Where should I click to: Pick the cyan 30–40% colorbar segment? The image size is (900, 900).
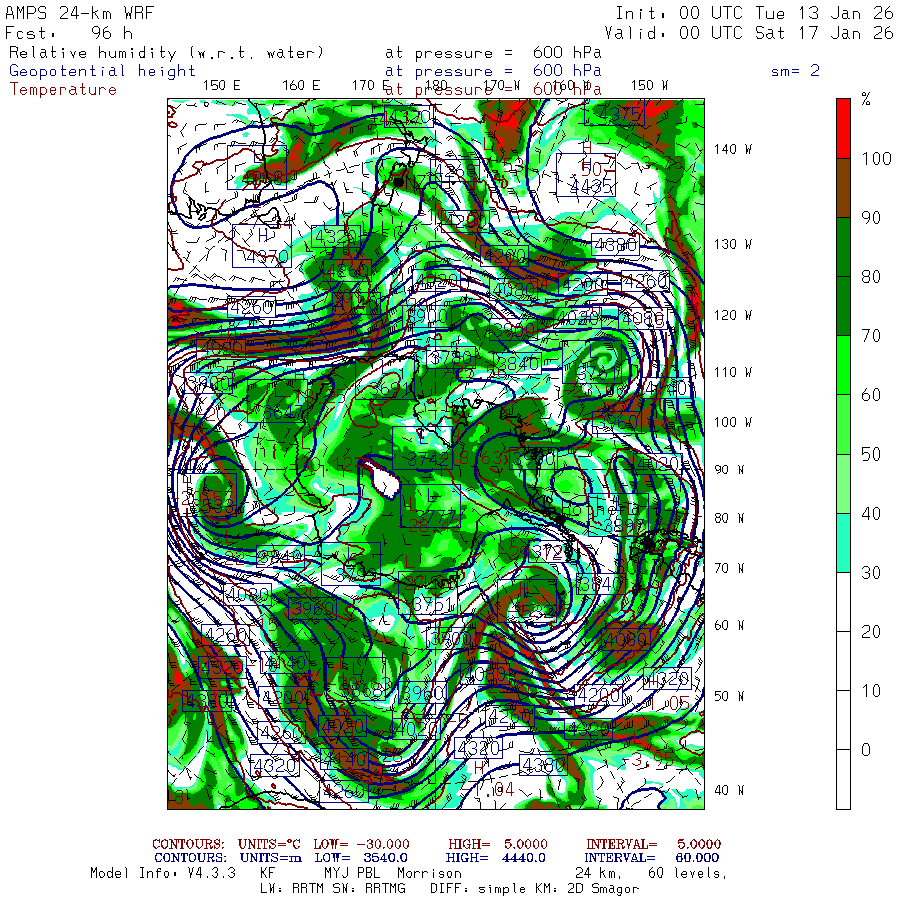click(843, 542)
